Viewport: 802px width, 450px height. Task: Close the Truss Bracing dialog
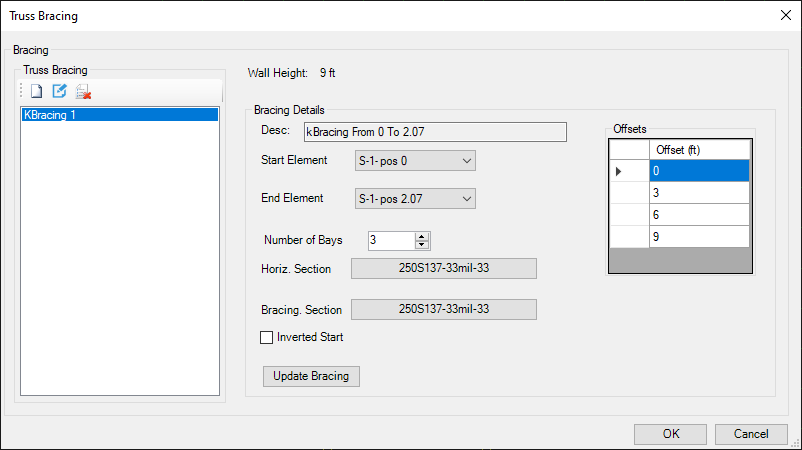[781, 16]
